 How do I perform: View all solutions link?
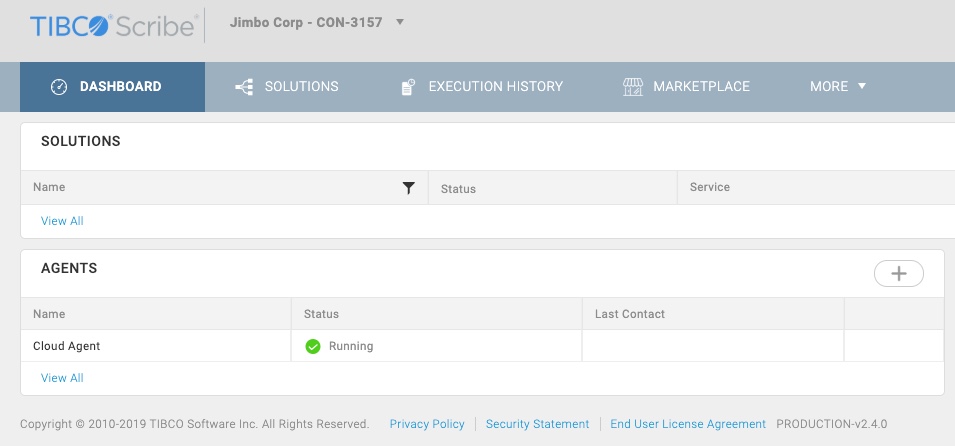click(x=62, y=221)
